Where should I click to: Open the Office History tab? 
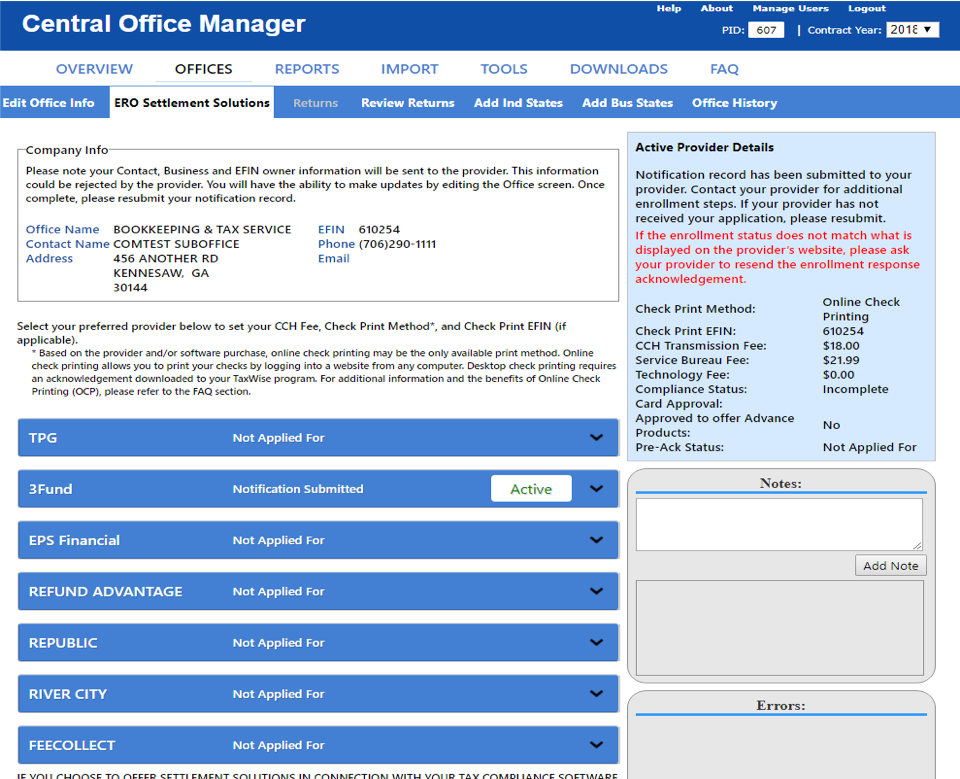tap(734, 103)
